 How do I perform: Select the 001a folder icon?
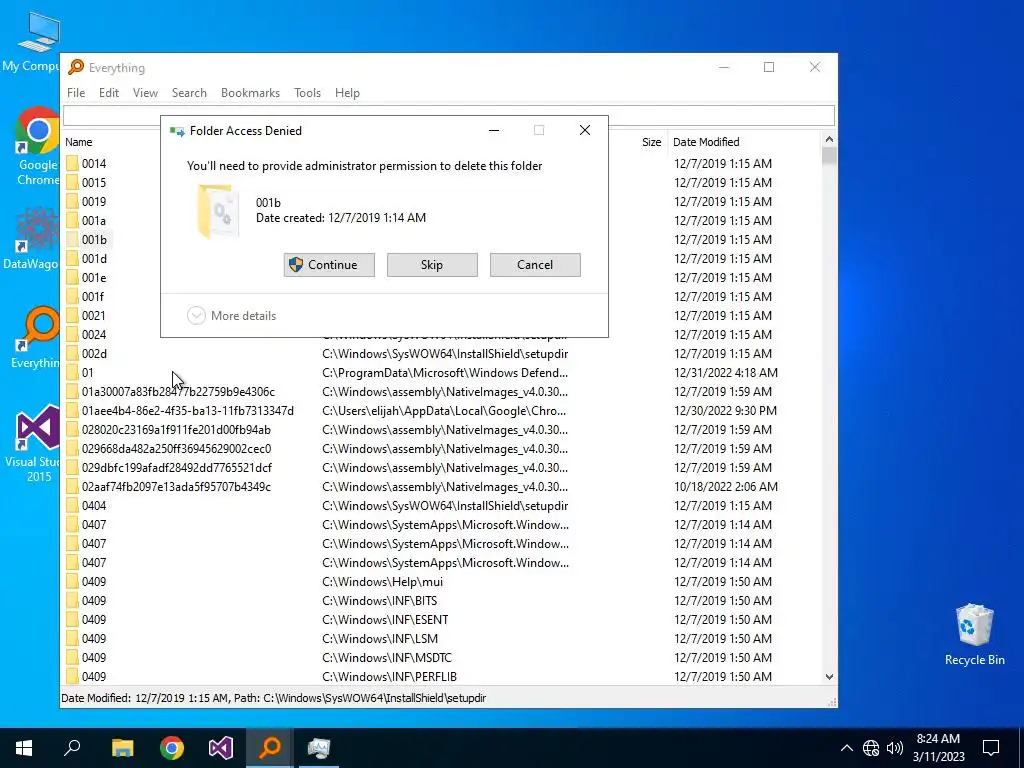[72, 220]
